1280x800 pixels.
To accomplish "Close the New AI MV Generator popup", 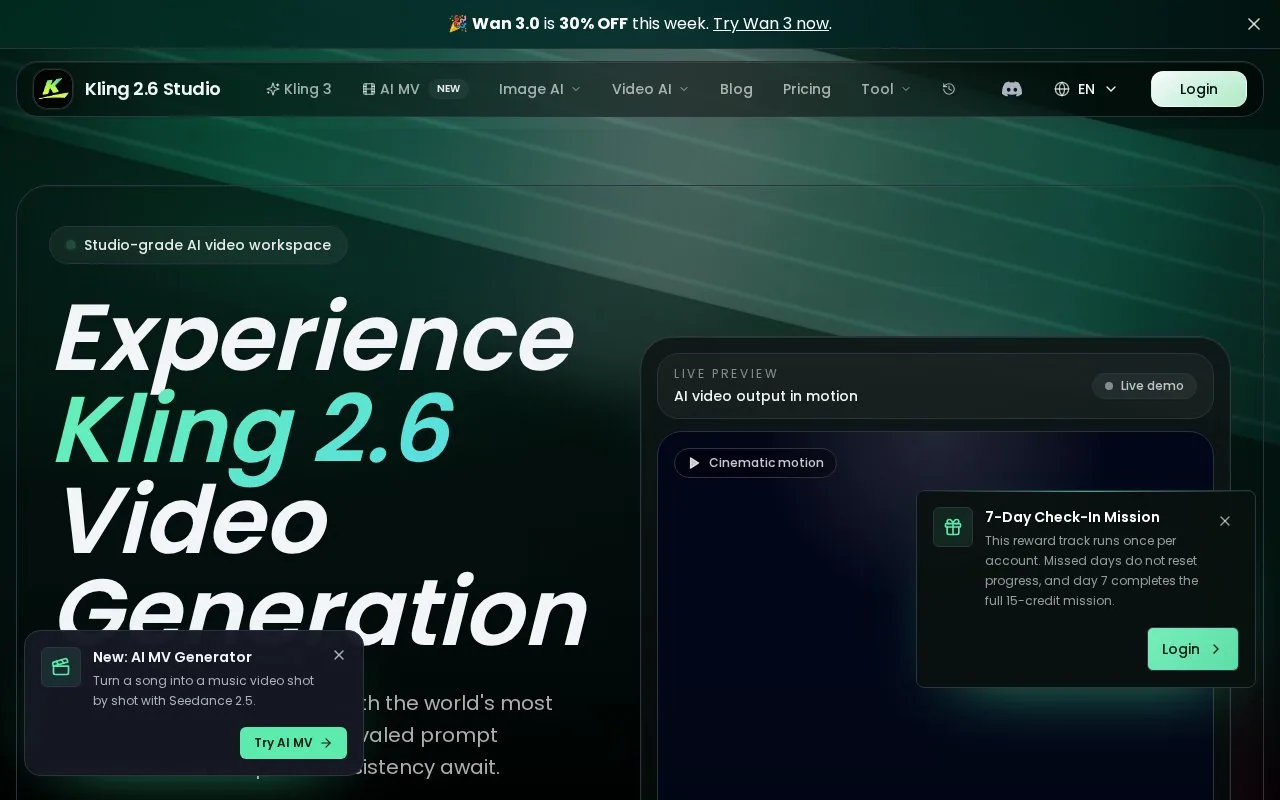I will pos(339,655).
